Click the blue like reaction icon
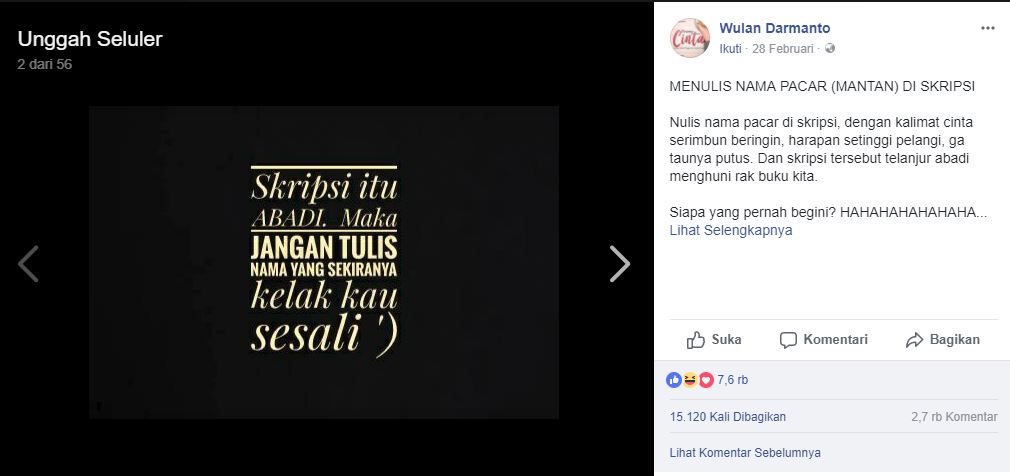The width and height of the screenshot is (1010, 476). point(674,380)
